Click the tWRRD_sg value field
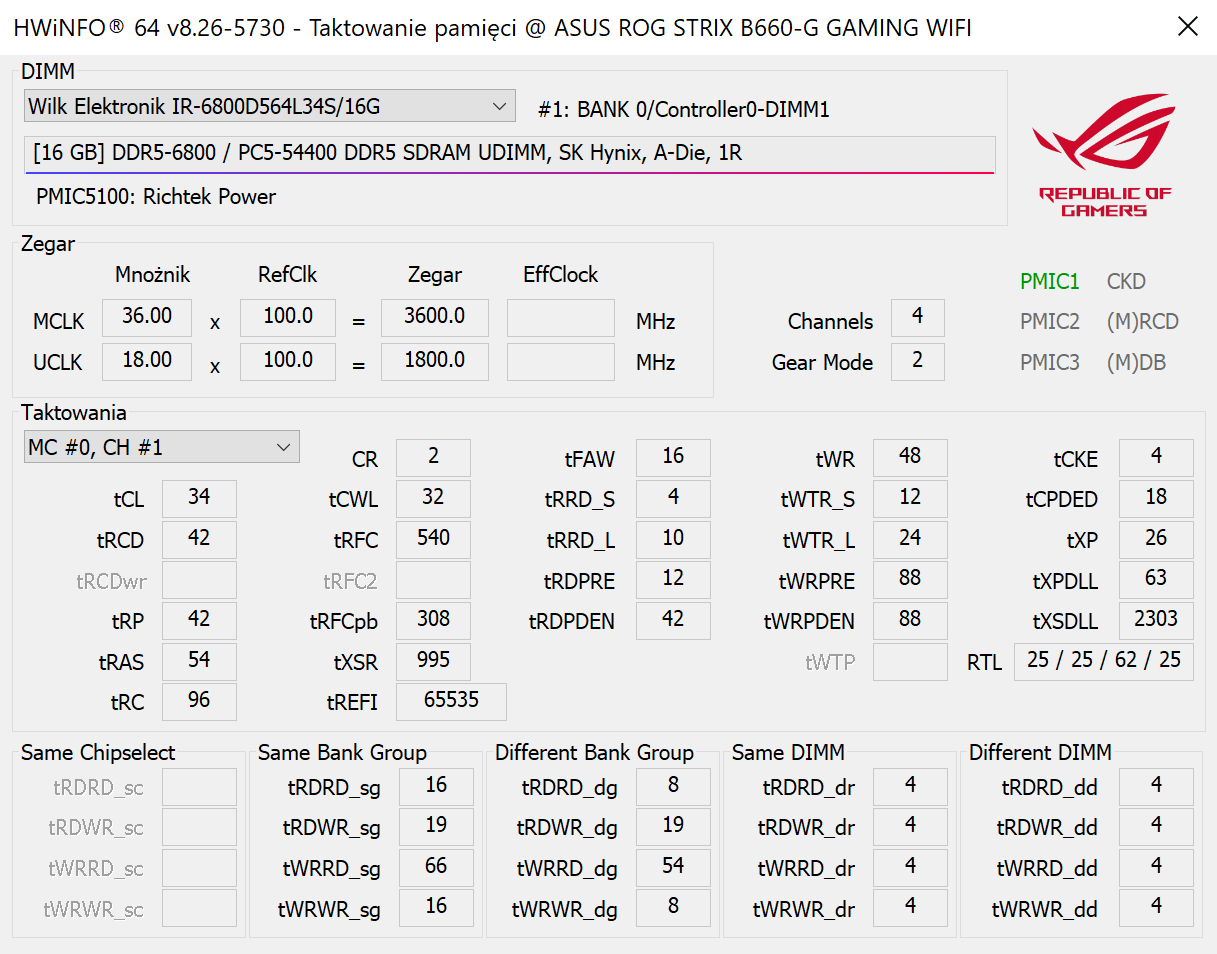This screenshot has height=954, width=1217. point(436,867)
